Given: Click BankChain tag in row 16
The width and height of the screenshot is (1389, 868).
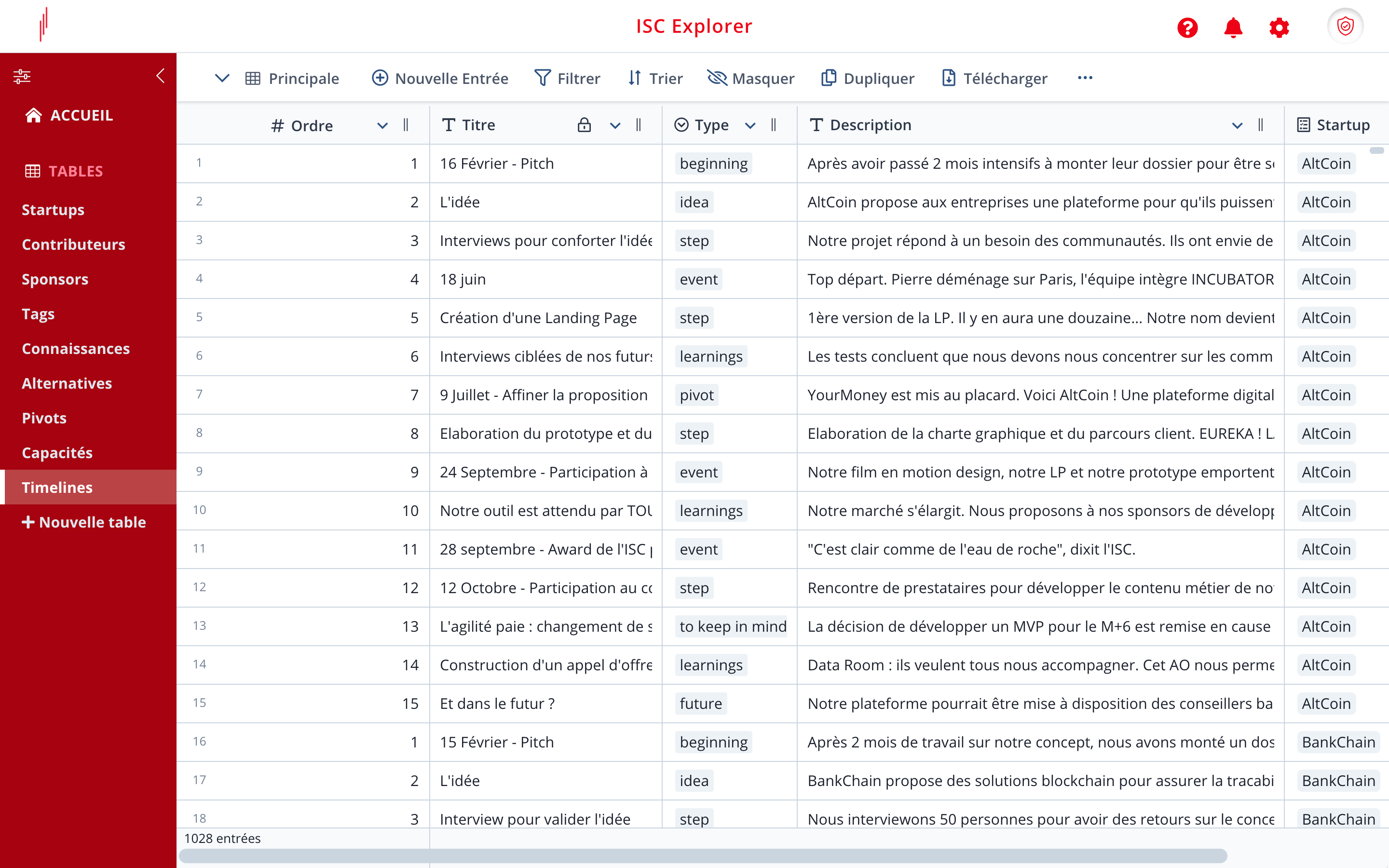Looking at the screenshot, I should coord(1338,742).
